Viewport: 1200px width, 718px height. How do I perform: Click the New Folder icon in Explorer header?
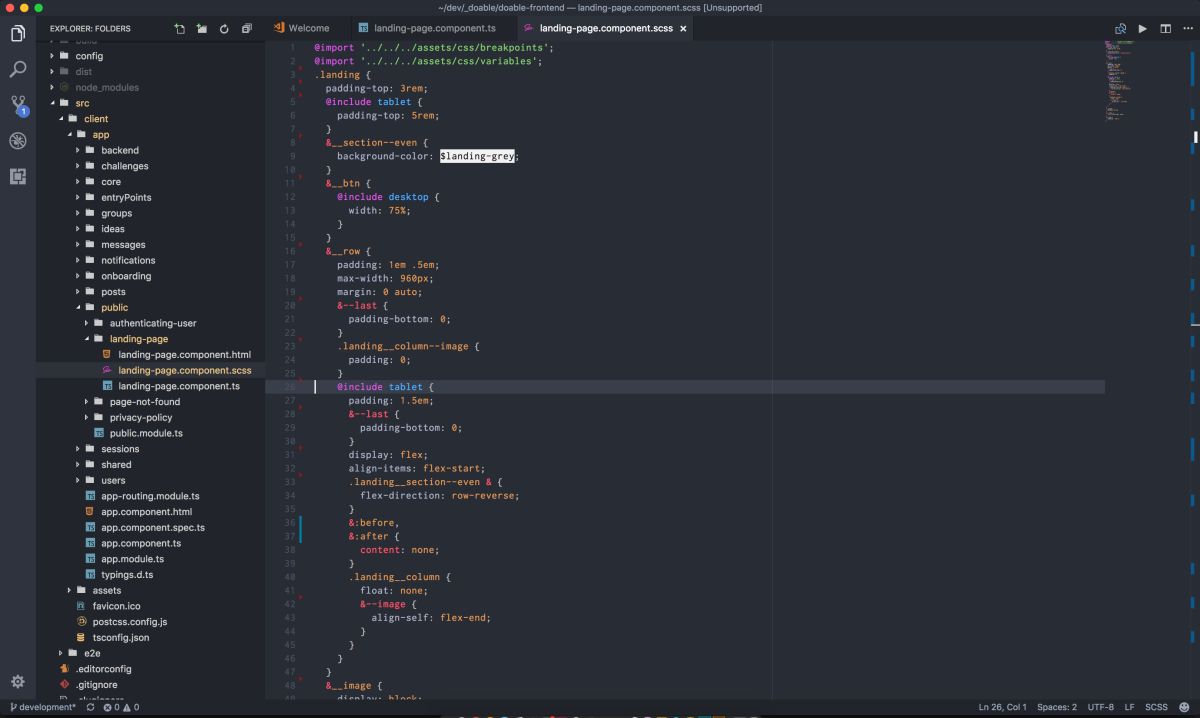tap(202, 29)
